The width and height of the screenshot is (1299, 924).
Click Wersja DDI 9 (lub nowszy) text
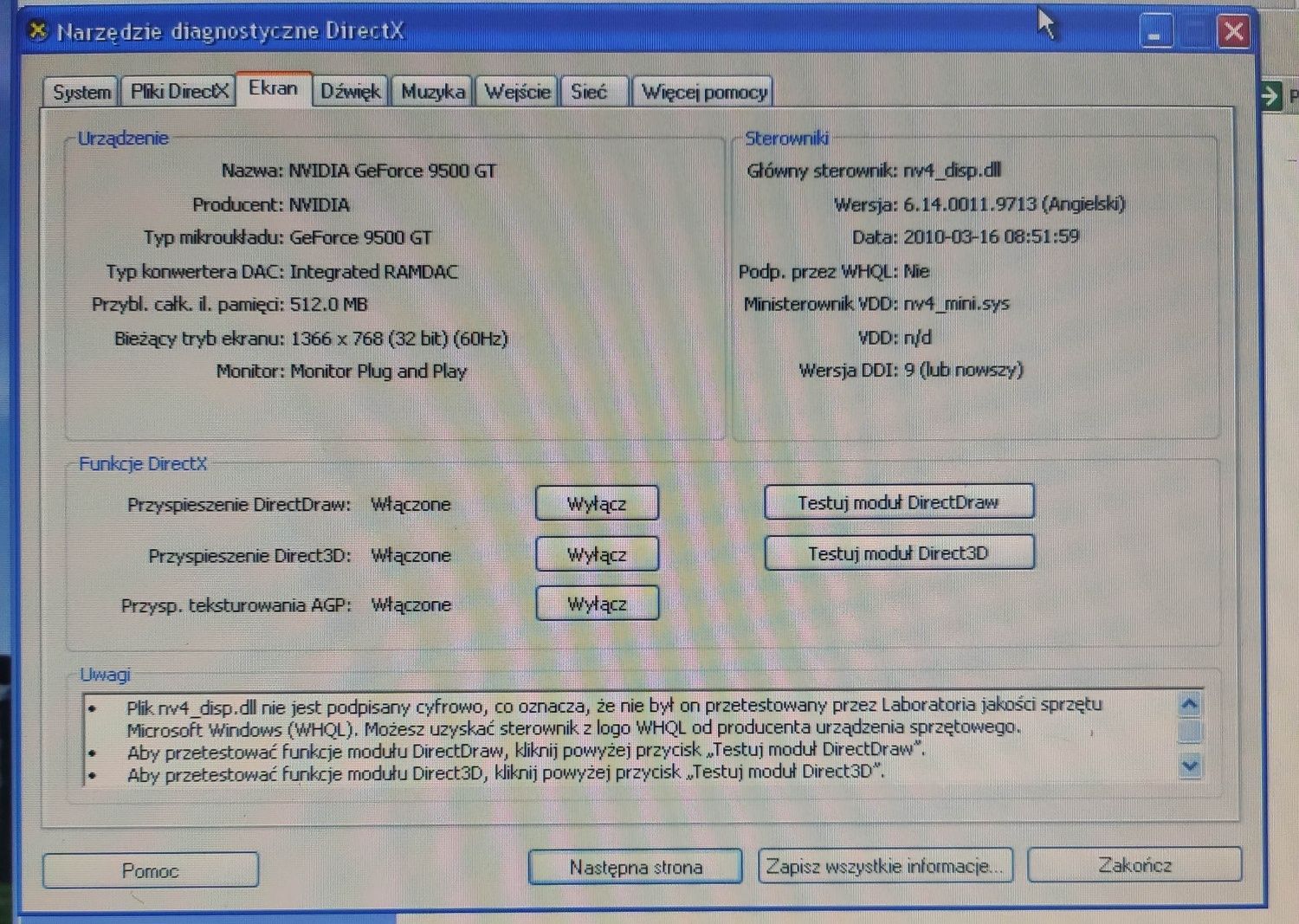click(963, 371)
